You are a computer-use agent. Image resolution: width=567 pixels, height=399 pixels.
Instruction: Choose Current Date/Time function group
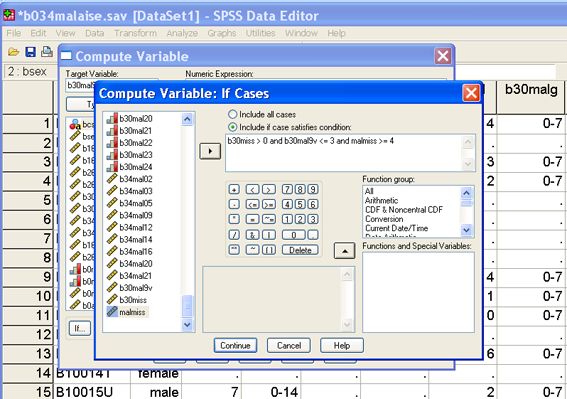tap(397, 228)
